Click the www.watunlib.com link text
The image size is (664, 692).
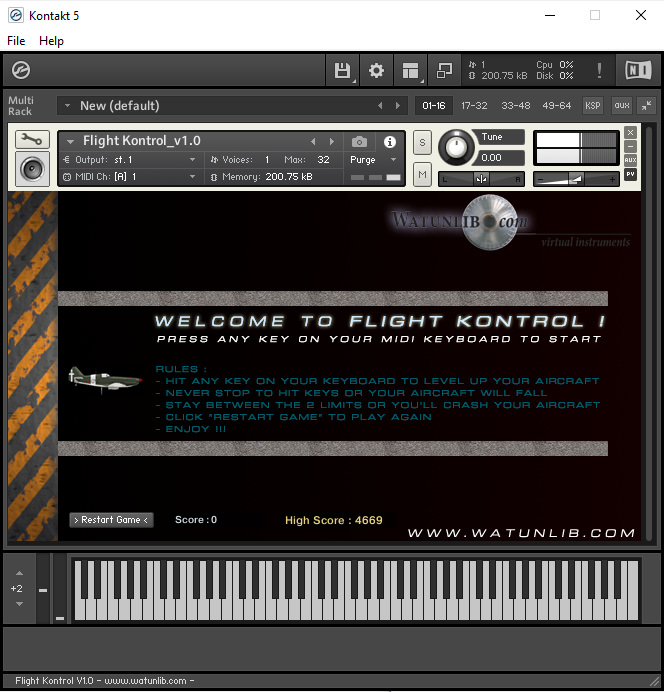[521, 533]
